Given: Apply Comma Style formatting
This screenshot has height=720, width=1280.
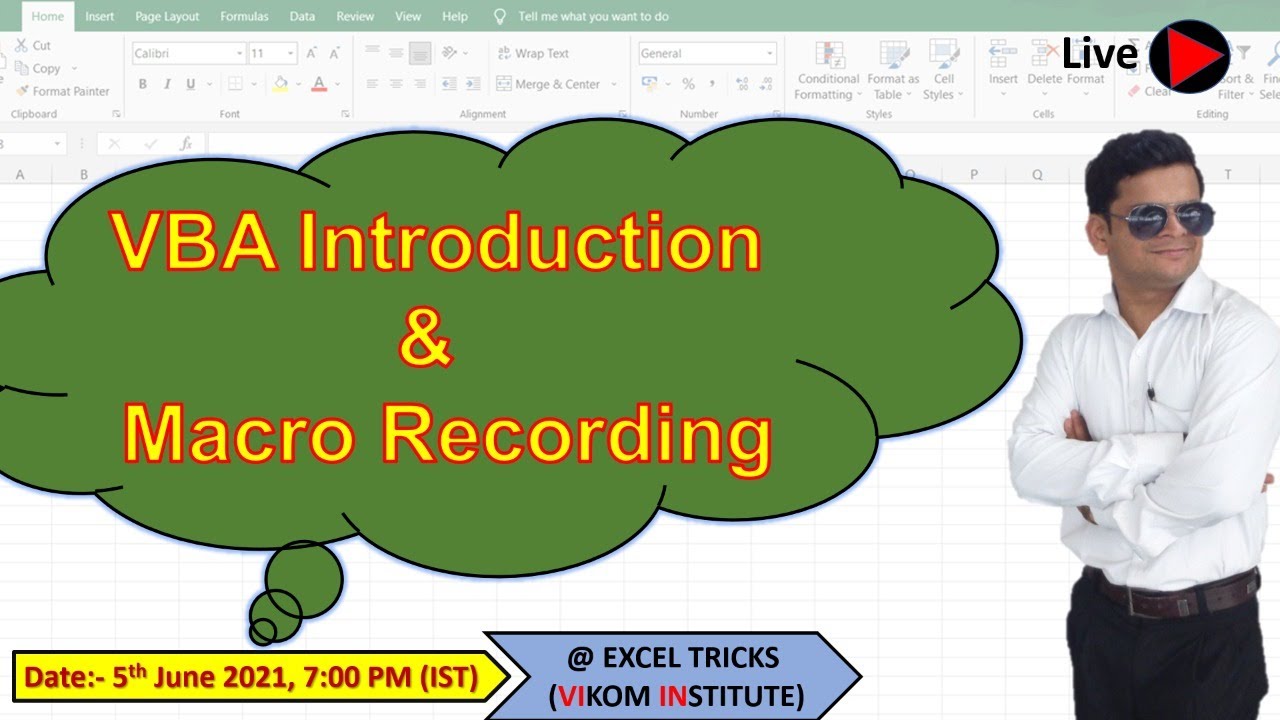Looking at the screenshot, I should click(712, 84).
